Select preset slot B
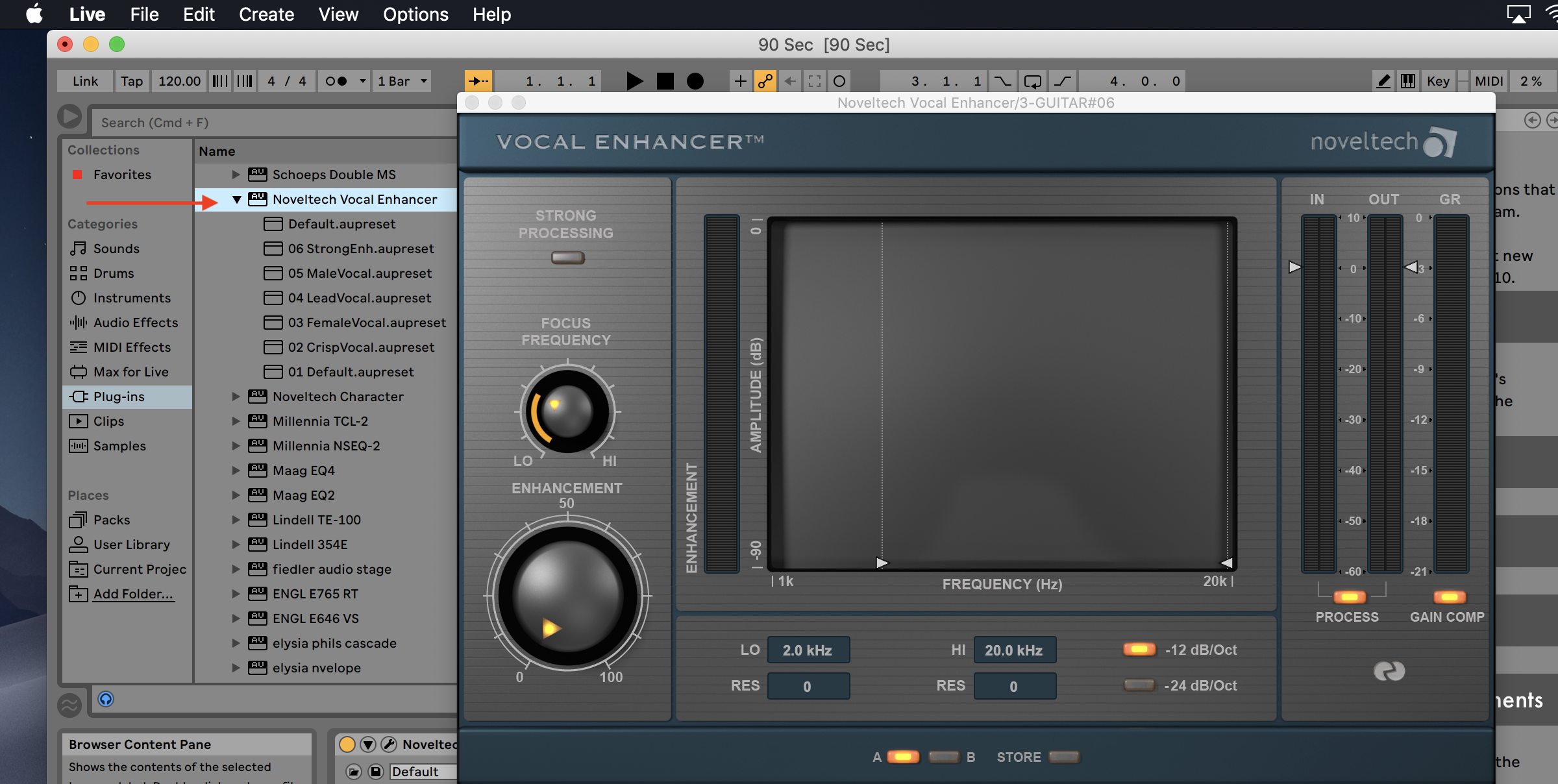 coord(944,757)
